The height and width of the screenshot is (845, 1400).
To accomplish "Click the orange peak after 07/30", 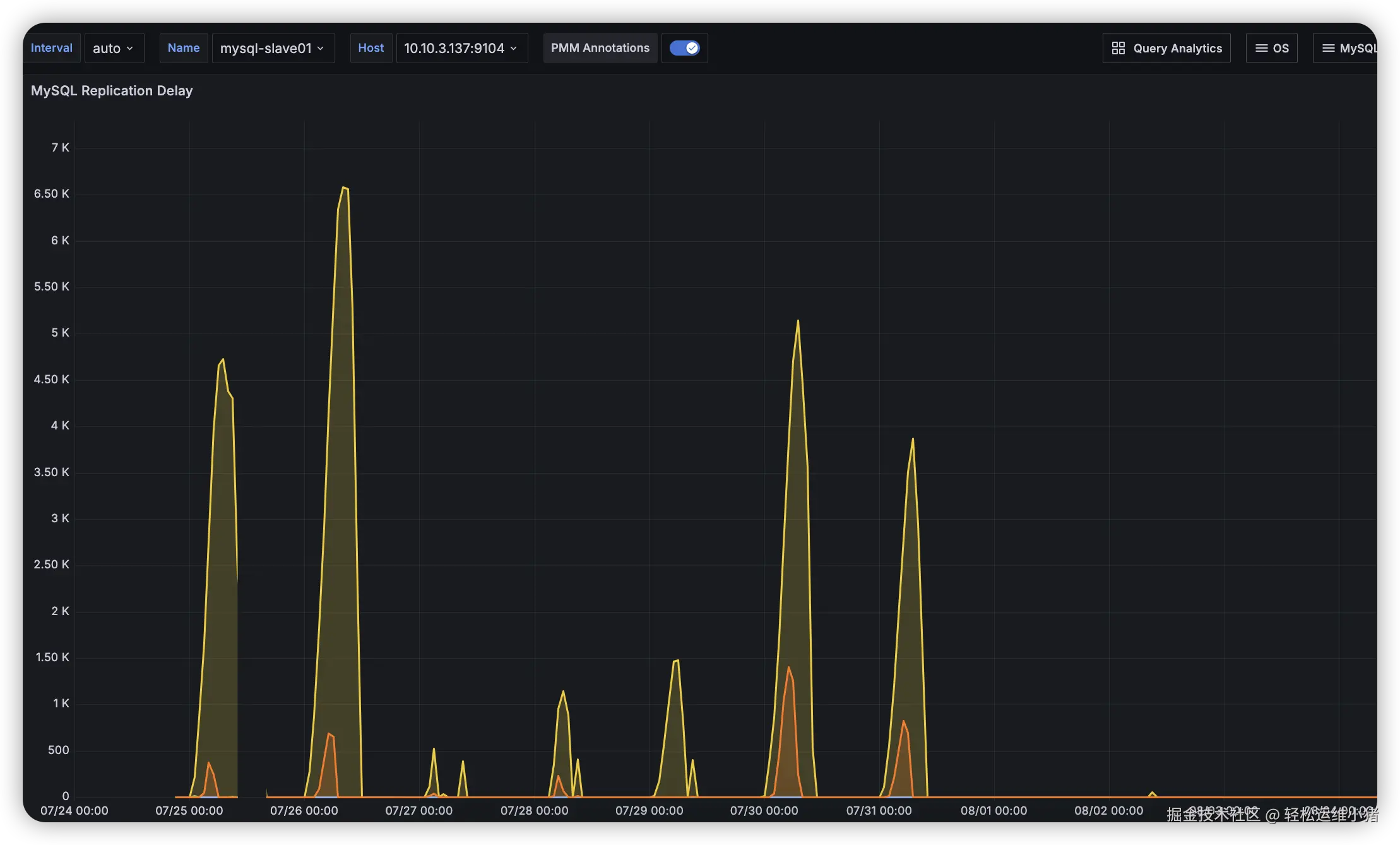I will tap(789, 668).
